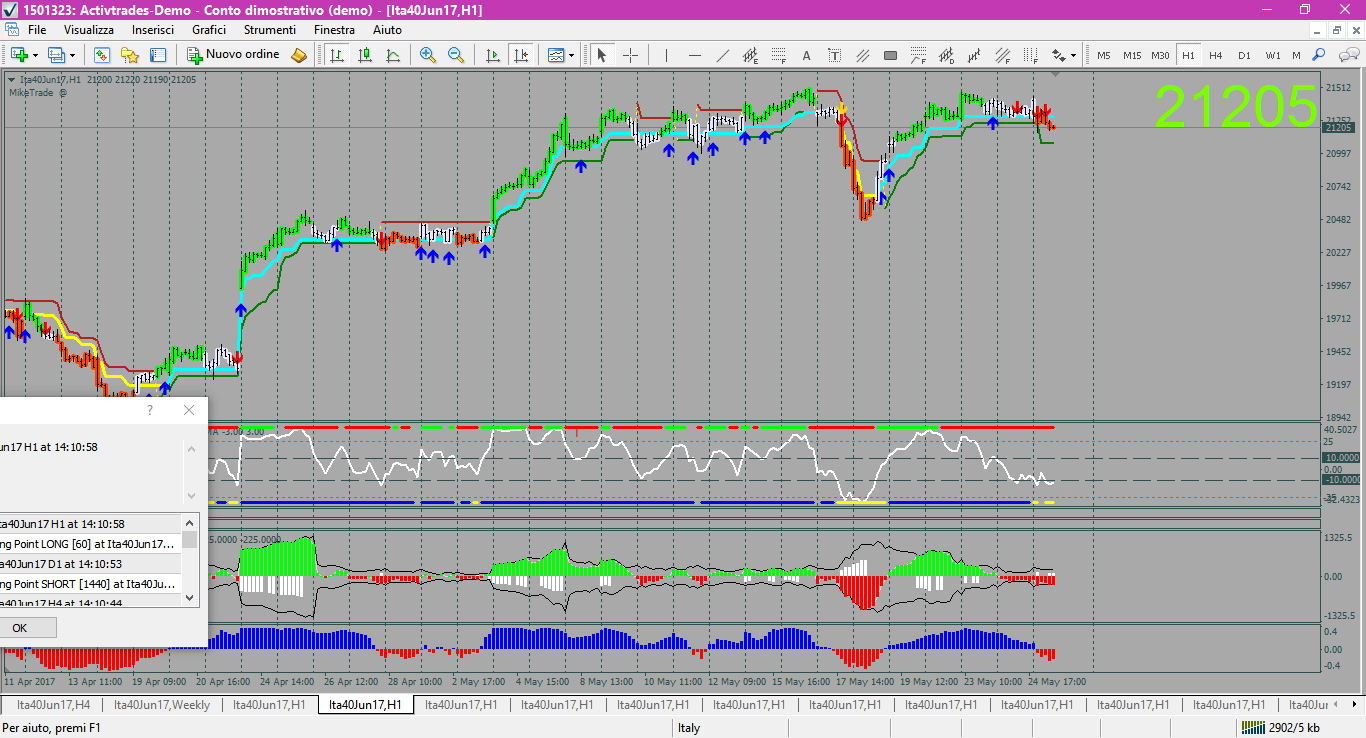1366x738 pixels.
Task: Toggle the Terminal panel icon
Action: click(x=158, y=55)
